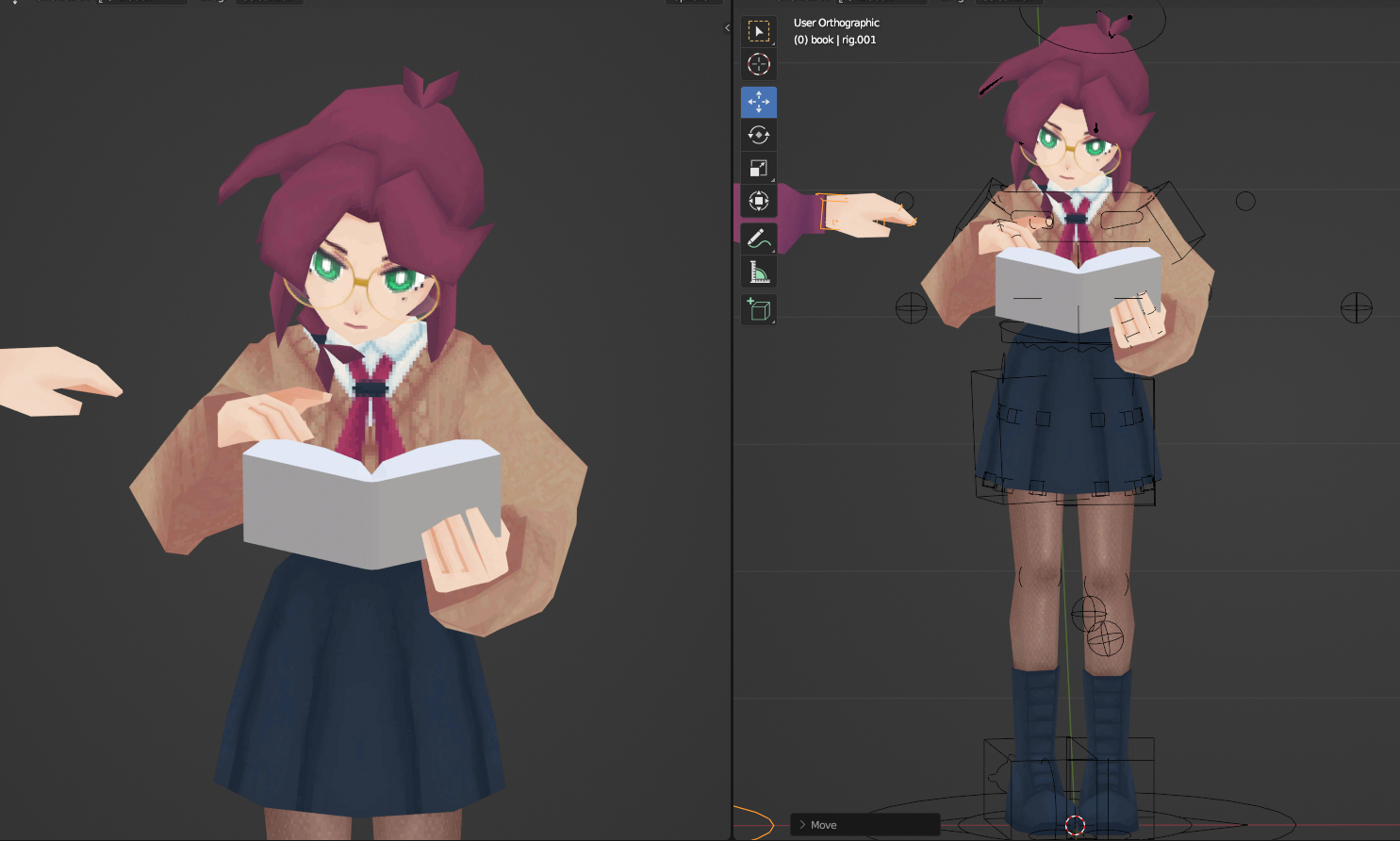The height and width of the screenshot is (841, 1400).
Task: Select the far-right crosshair sphere rig control
Action: [x=1356, y=307]
